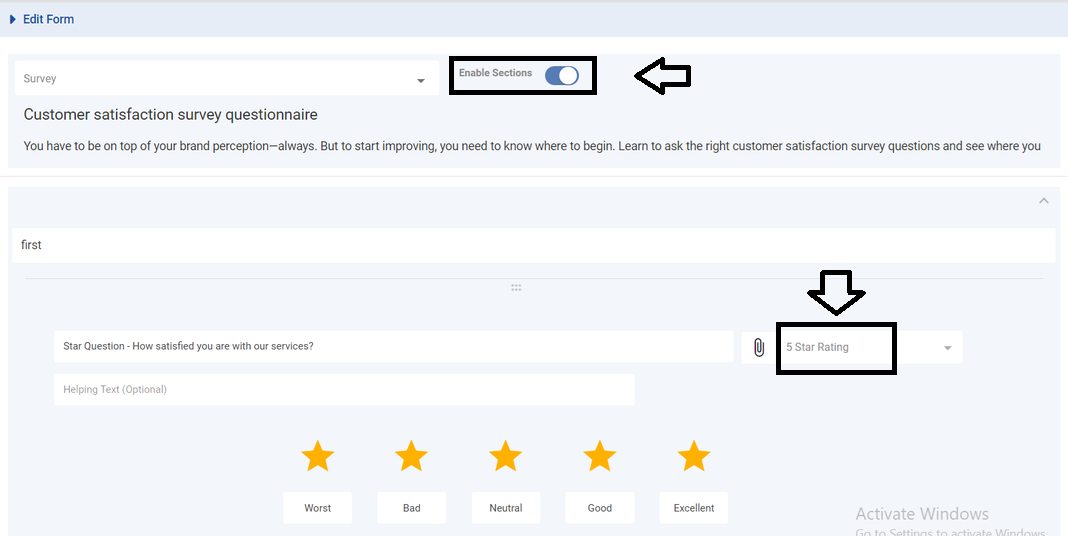This screenshot has width=1068, height=536.
Task: Select the fourth star rating icon
Action: (600, 457)
